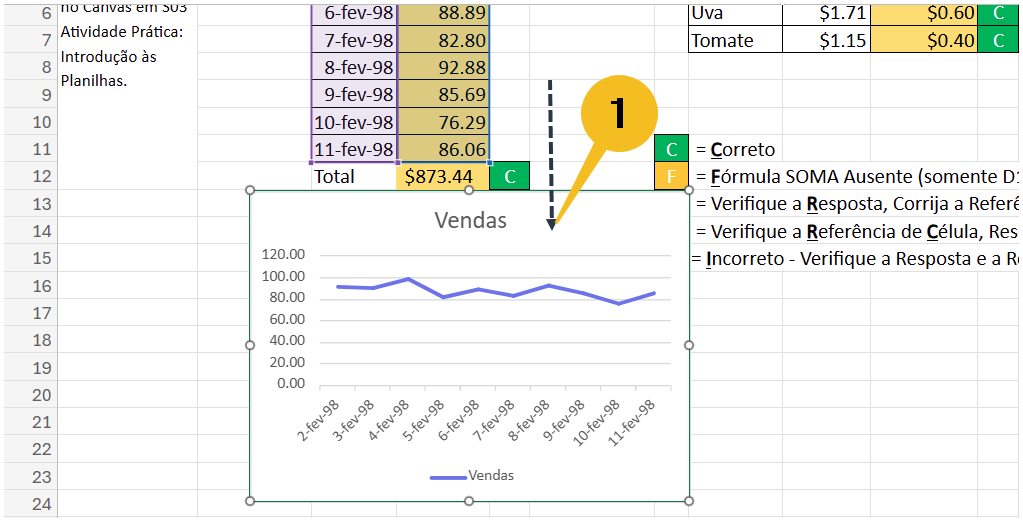
Task: Click the 120.00 vertical axis label
Action: pos(282,255)
